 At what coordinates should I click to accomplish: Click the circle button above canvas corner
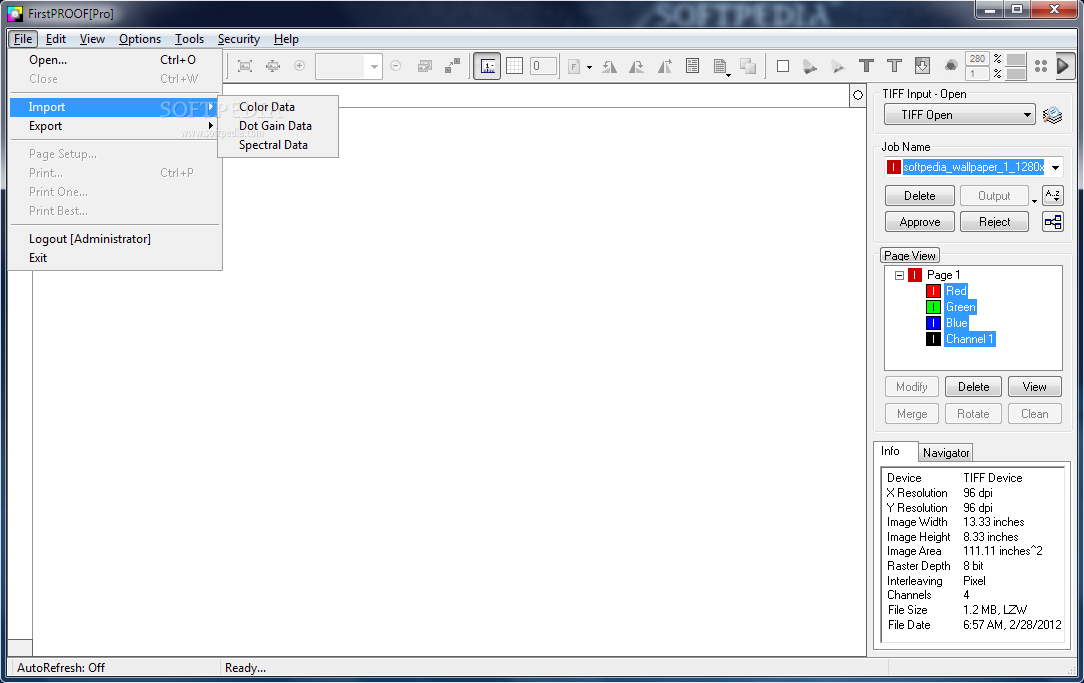point(858,95)
